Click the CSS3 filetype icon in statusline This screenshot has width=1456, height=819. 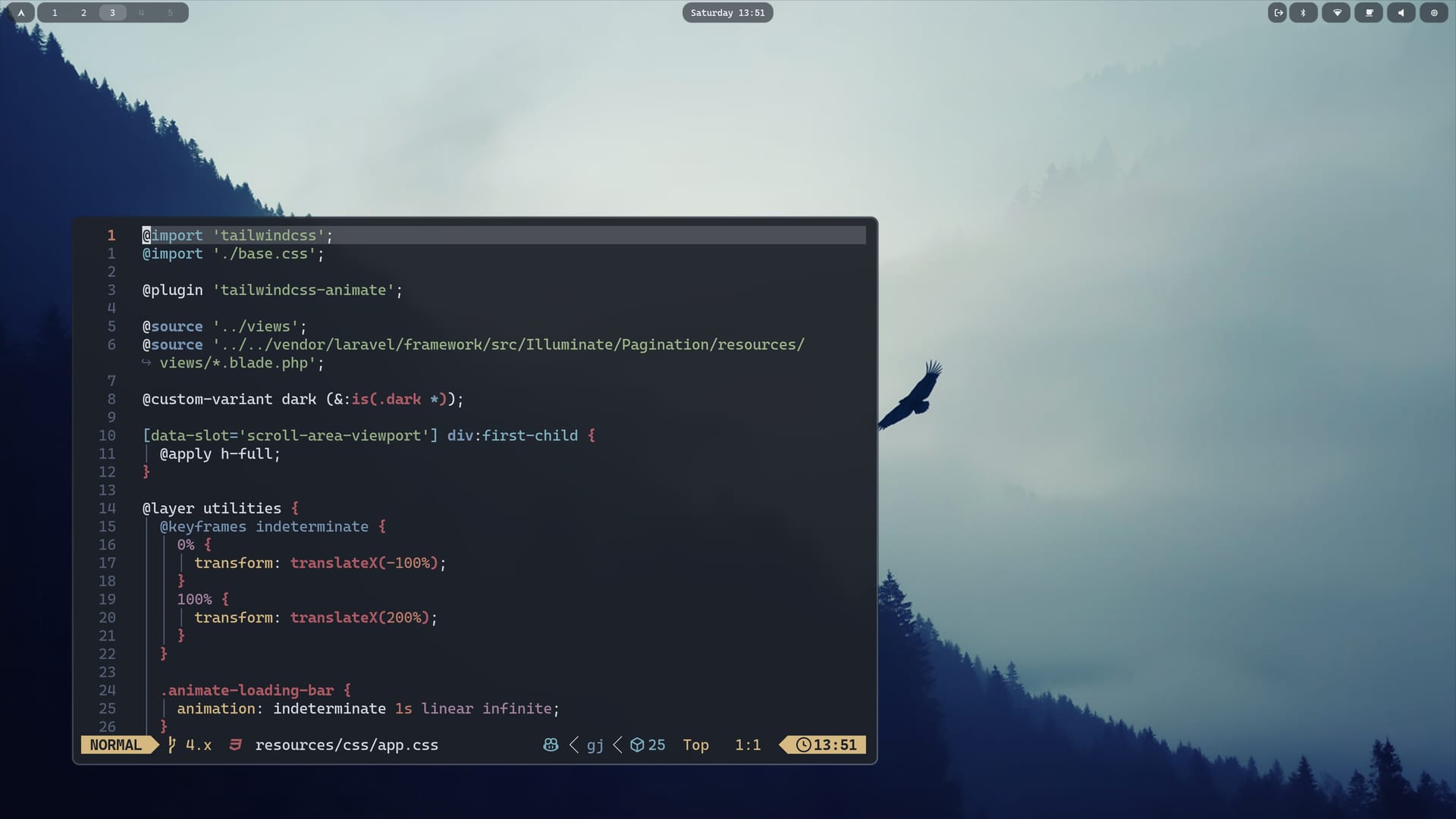click(x=235, y=745)
